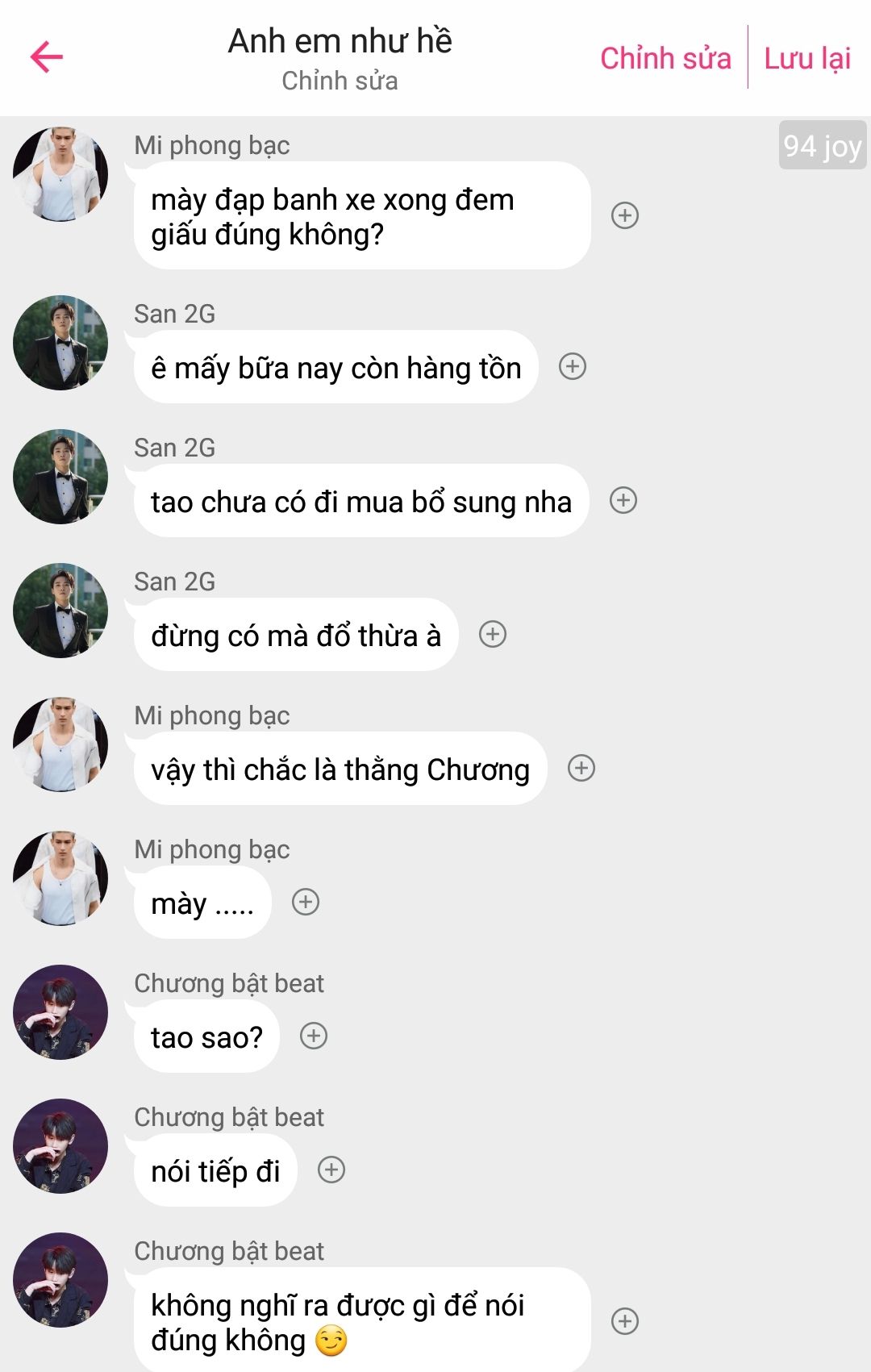This screenshot has height=1372, width=871.
Task: Tap the chat title 'Anh em như hề'
Action: coord(340,41)
